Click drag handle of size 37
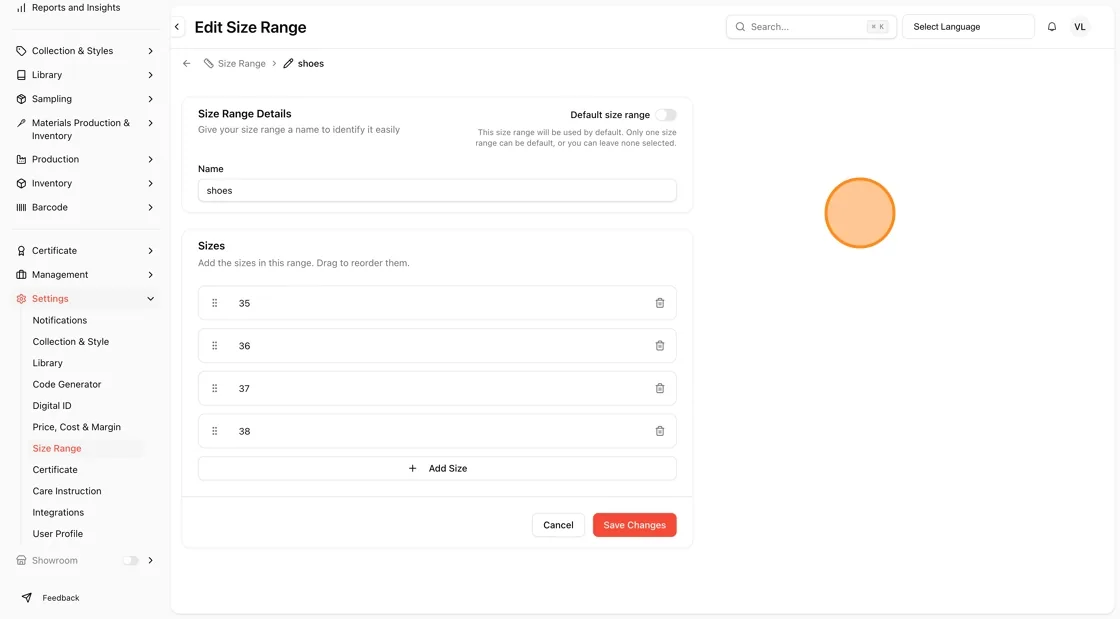Image resolution: width=1120 pixels, height=619 pixels. (214, 388)
